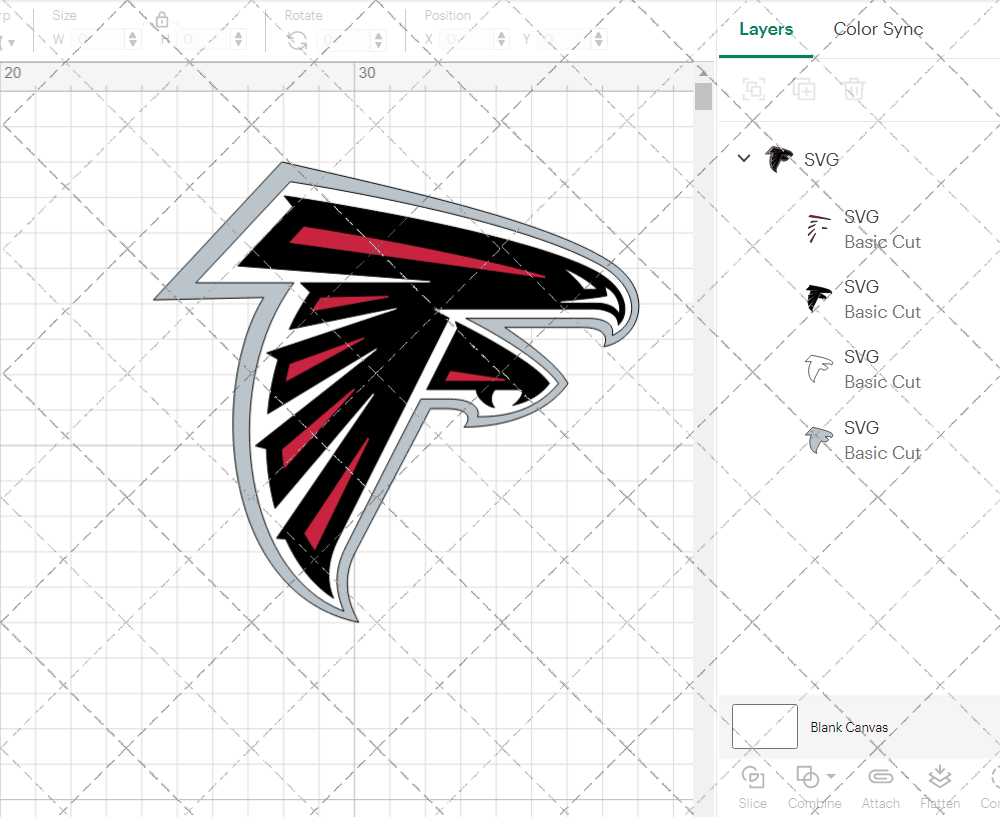Click the Height stepper arrows

pos(239,40)
